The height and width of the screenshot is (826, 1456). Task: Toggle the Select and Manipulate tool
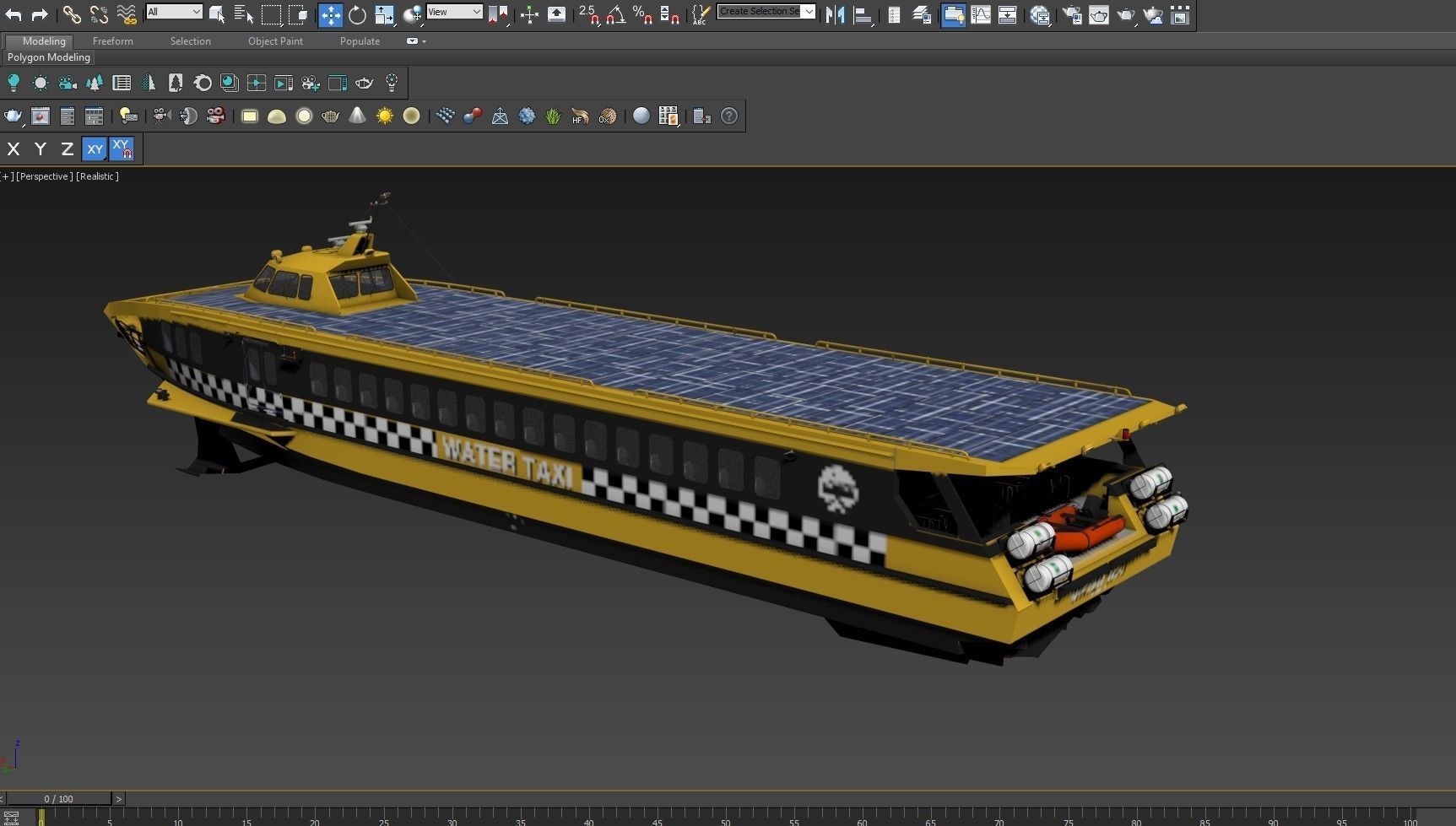coord(529,14)
